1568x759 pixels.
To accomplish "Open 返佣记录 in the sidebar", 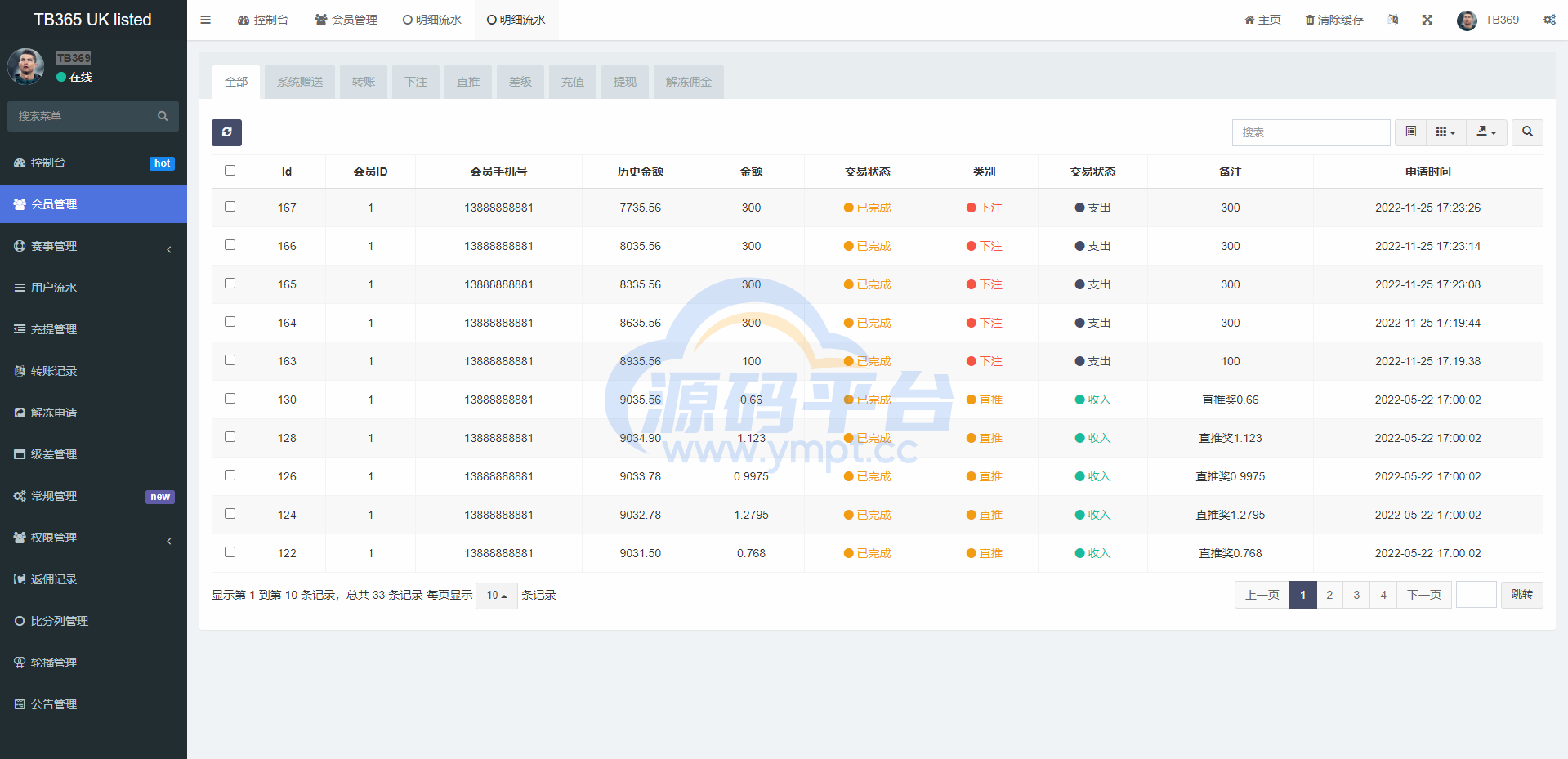I will point(93,579).
